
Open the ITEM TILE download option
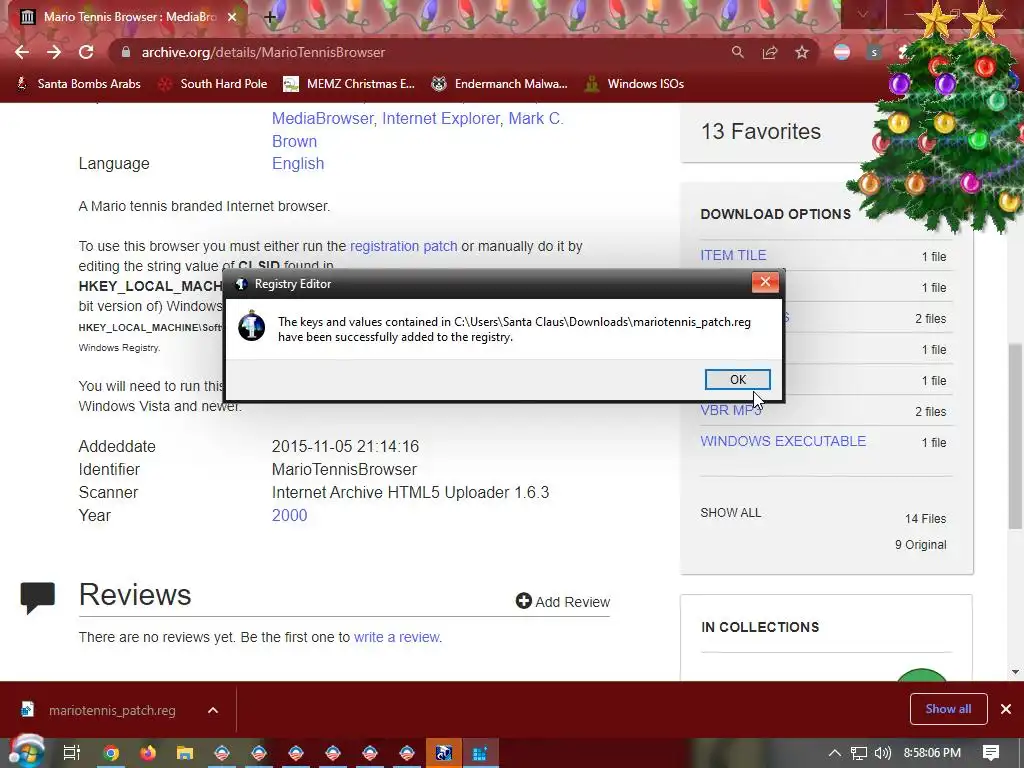(x=733, y=255)
